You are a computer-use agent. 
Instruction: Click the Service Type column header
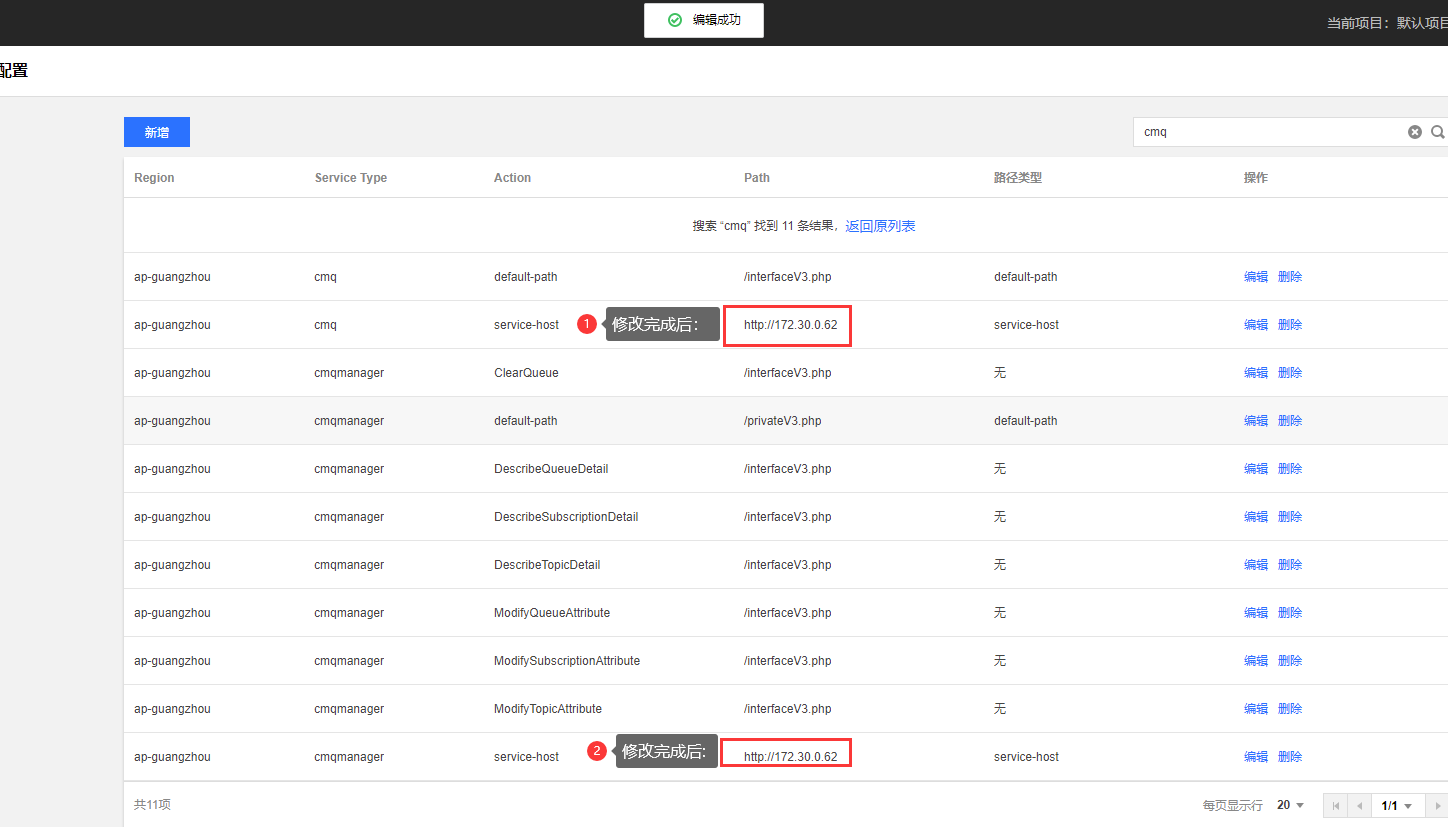click(x=351, y=178)
